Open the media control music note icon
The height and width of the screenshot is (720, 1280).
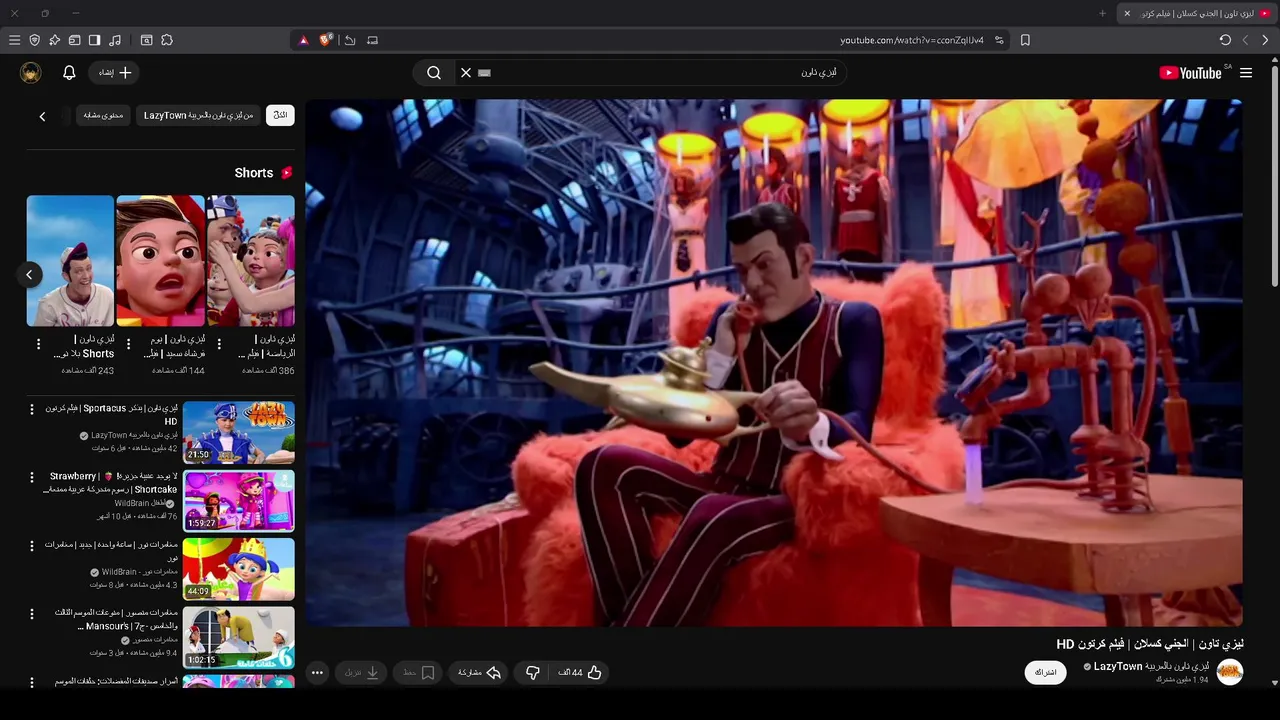click(x=115, y=40)
